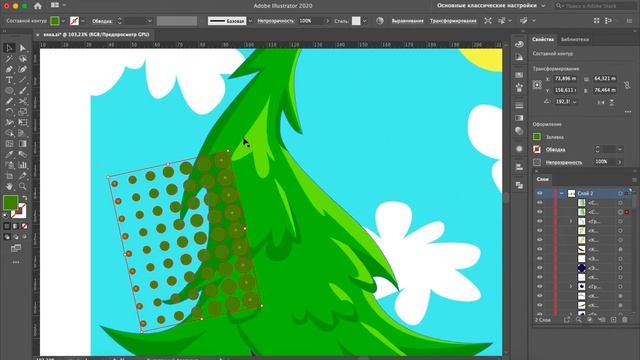Flip selection vertically in Properties panel

pyautogui.click(x=612, y=102)
